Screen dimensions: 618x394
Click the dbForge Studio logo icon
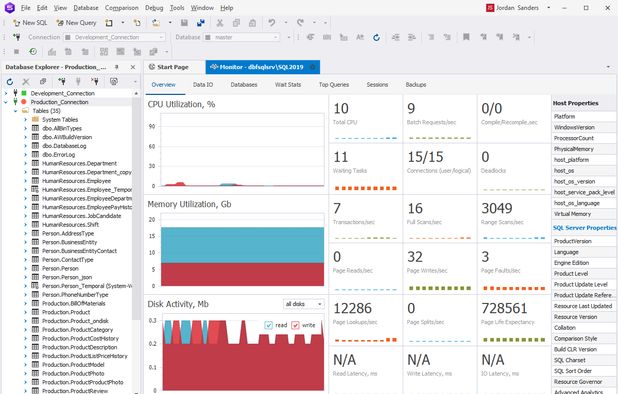pyautogui.click(x=9, y=7)
